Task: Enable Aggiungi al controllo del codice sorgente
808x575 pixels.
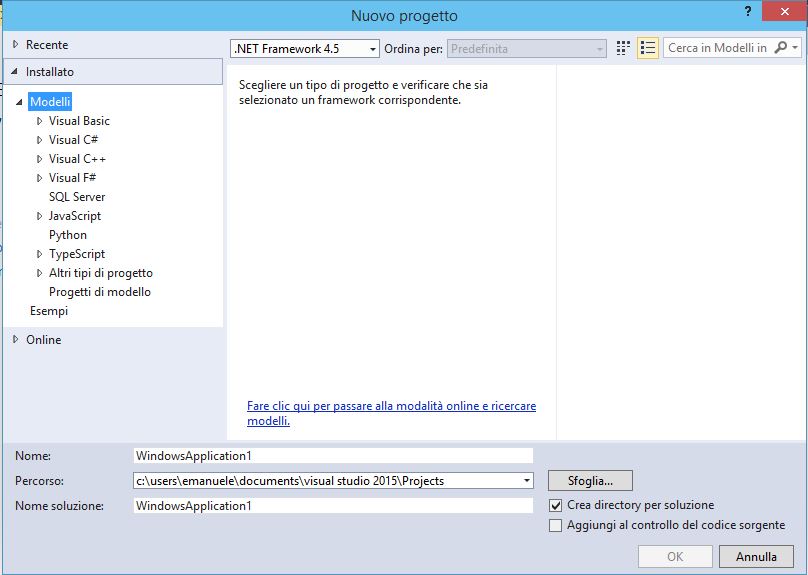Action: (556, 526)
